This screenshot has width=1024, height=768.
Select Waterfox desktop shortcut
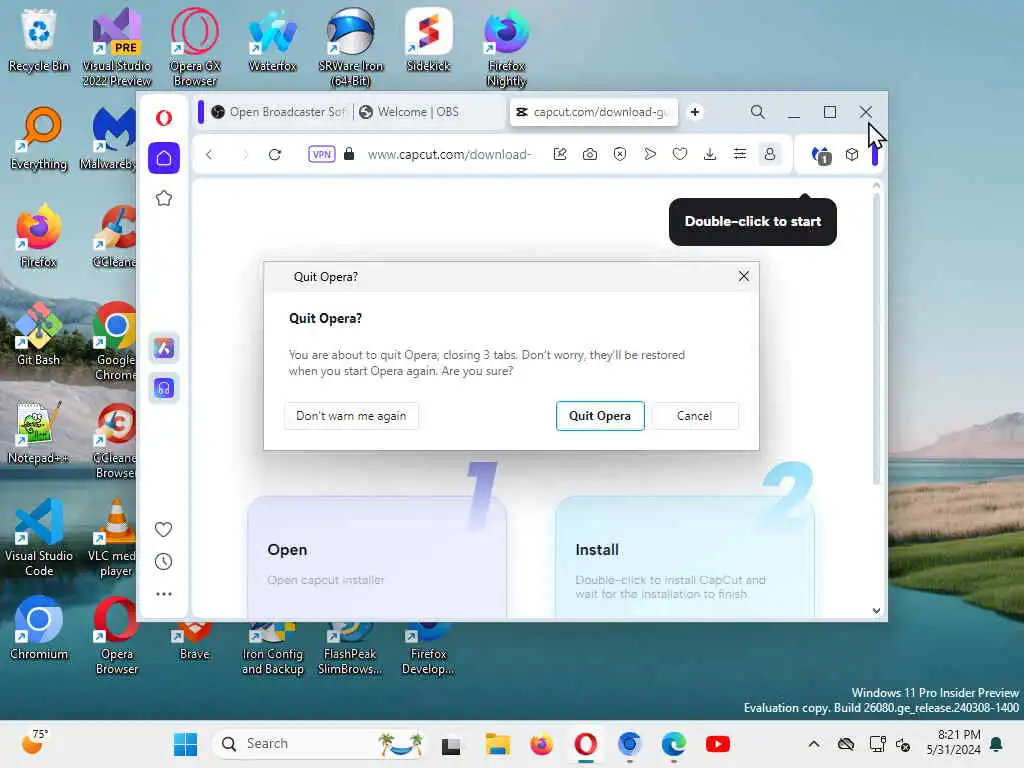[272, 40]
